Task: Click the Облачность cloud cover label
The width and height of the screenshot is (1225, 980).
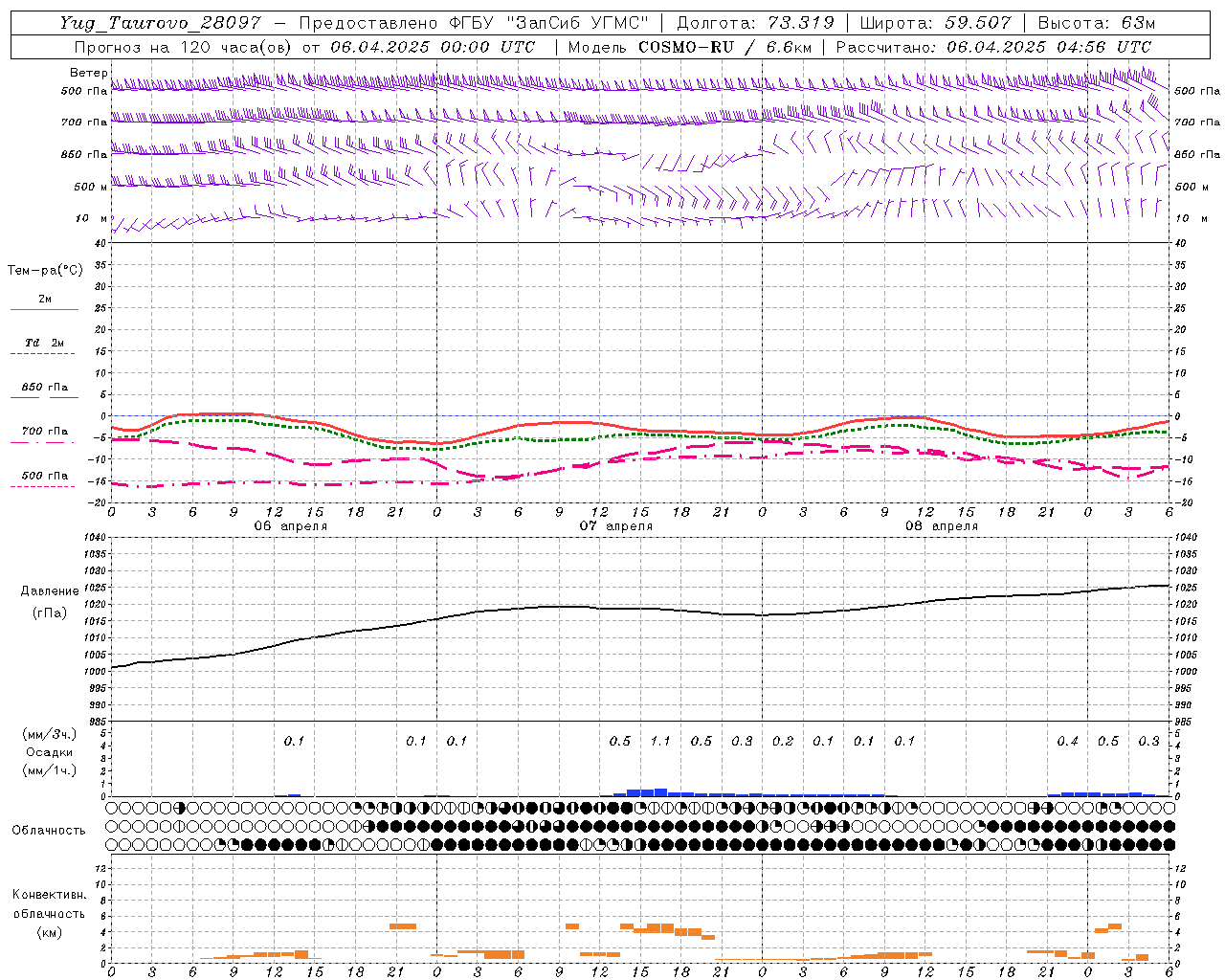Action: tap(49, 830)
